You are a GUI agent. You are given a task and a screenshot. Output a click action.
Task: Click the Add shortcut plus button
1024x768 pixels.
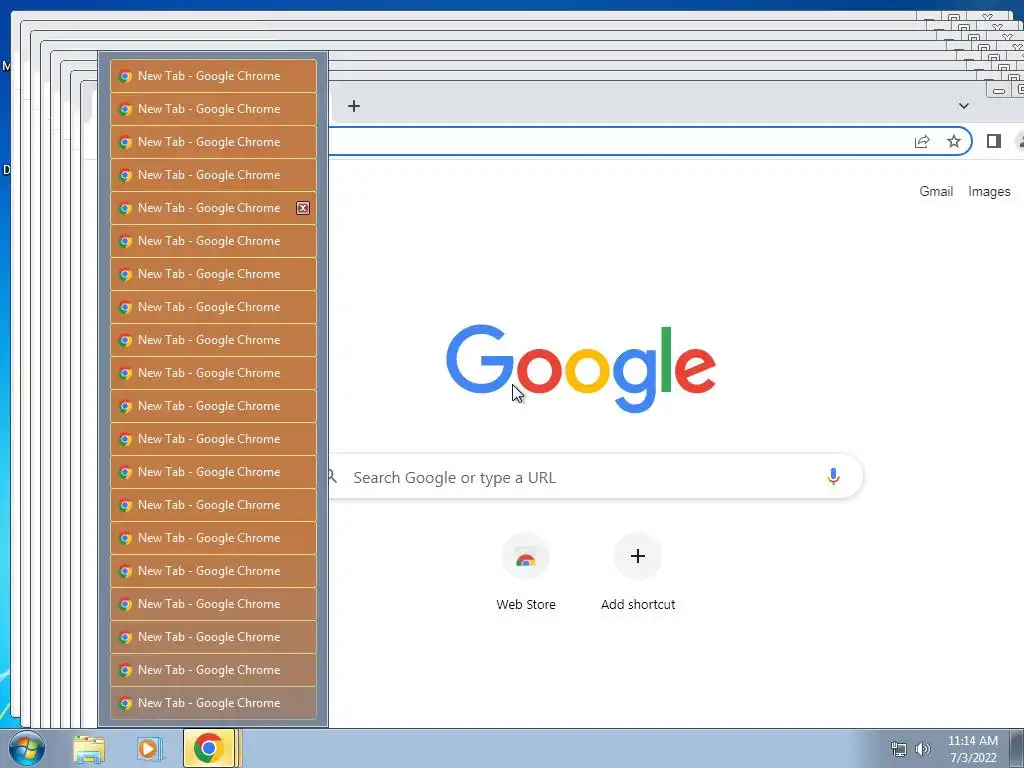coord(638,556)
